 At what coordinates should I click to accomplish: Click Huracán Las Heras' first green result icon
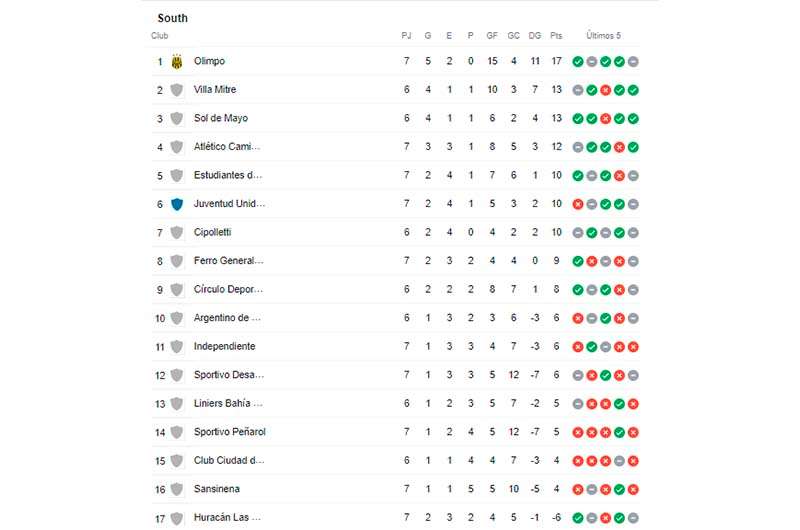(x=578, y=518)
